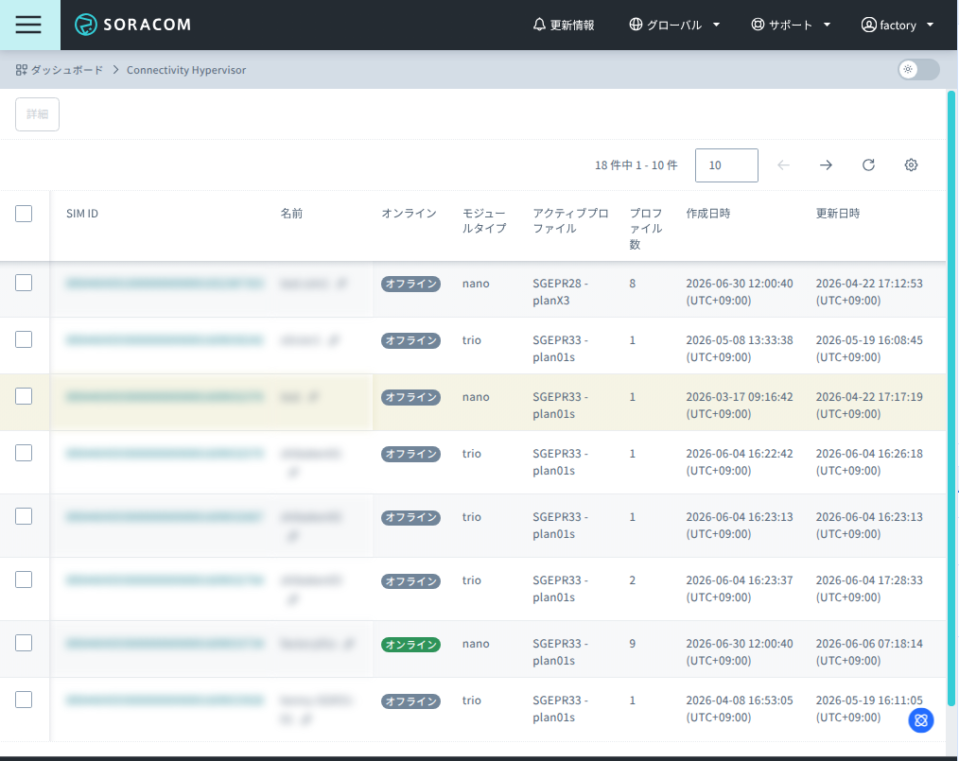The image size is (959, 761).
Task: Expand the グローバル coverage dropdown
Action: point(675,25)
